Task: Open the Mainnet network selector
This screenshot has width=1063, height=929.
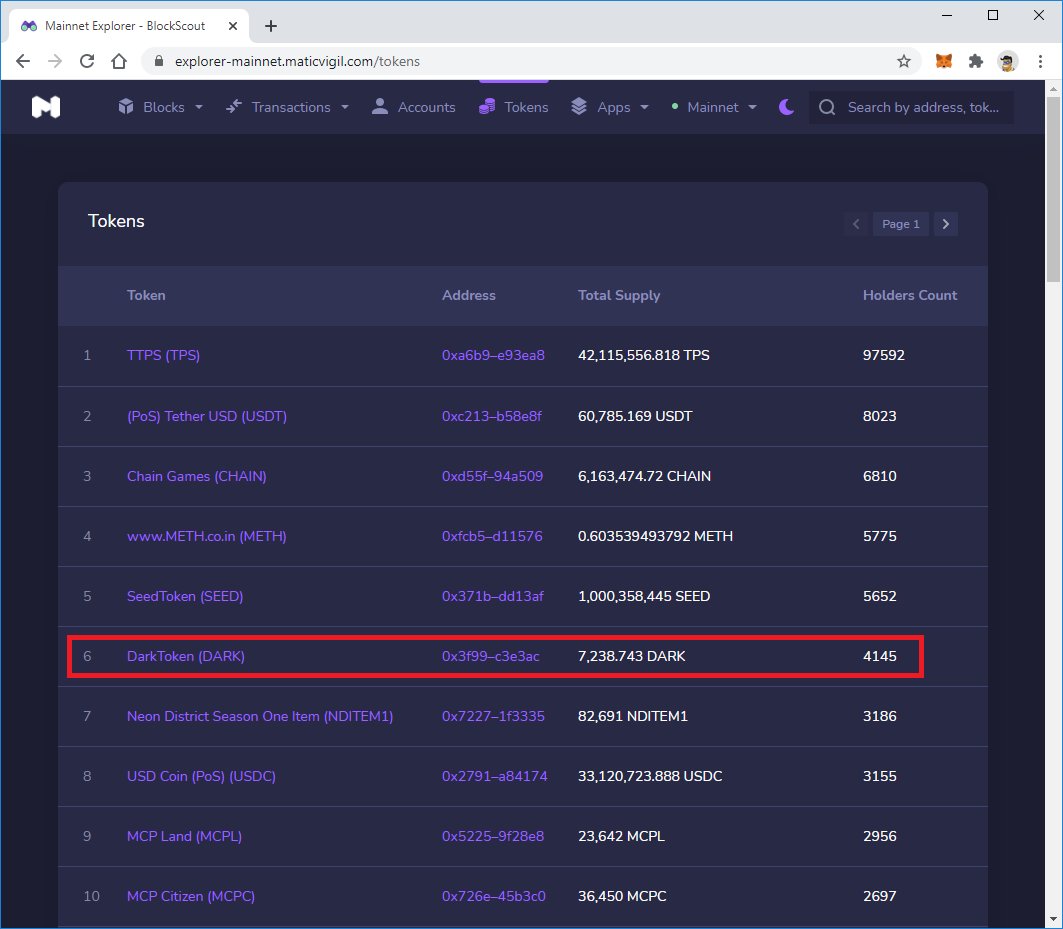Action: [713, 107]
